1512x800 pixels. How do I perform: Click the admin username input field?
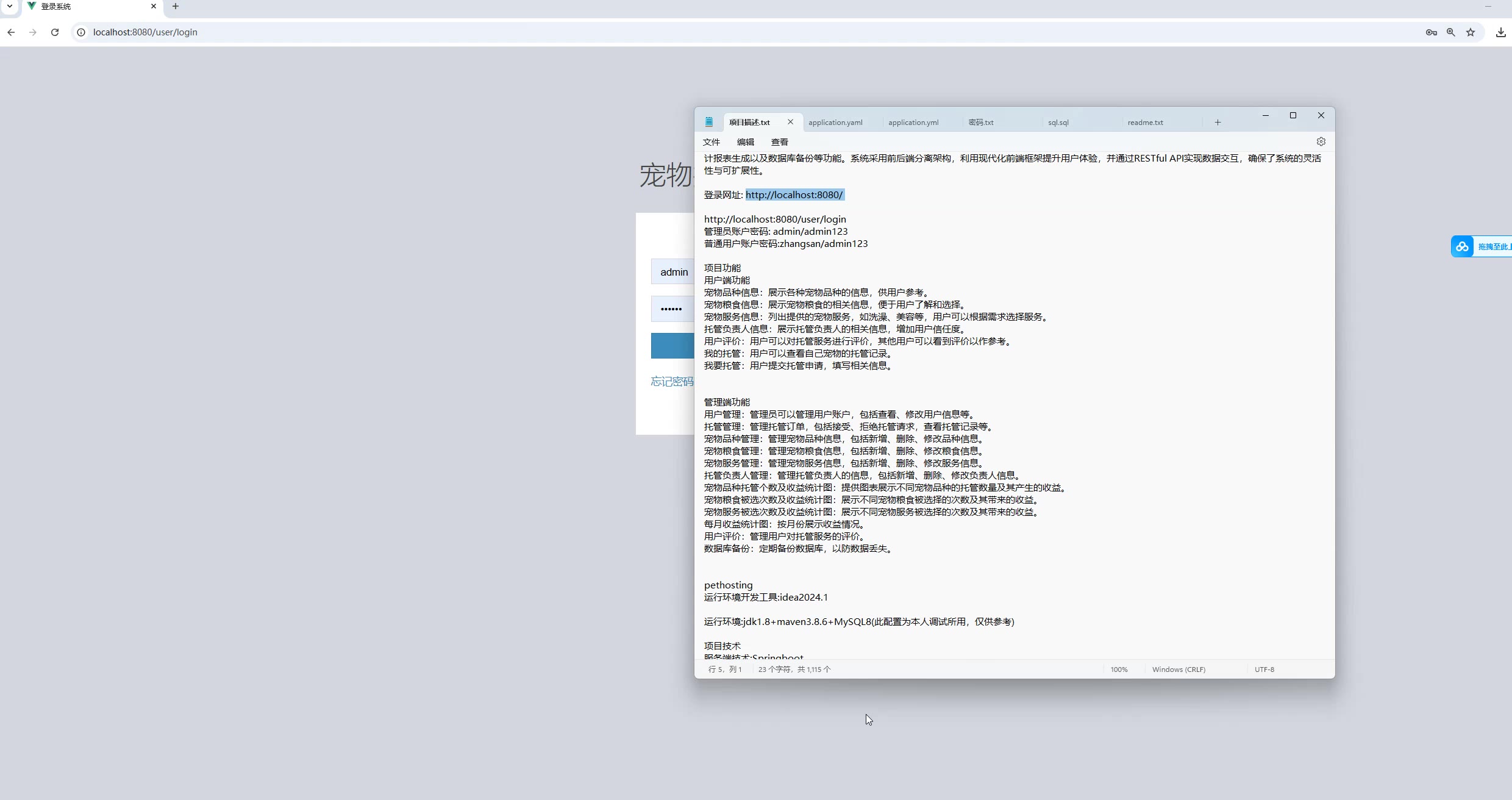673,272
